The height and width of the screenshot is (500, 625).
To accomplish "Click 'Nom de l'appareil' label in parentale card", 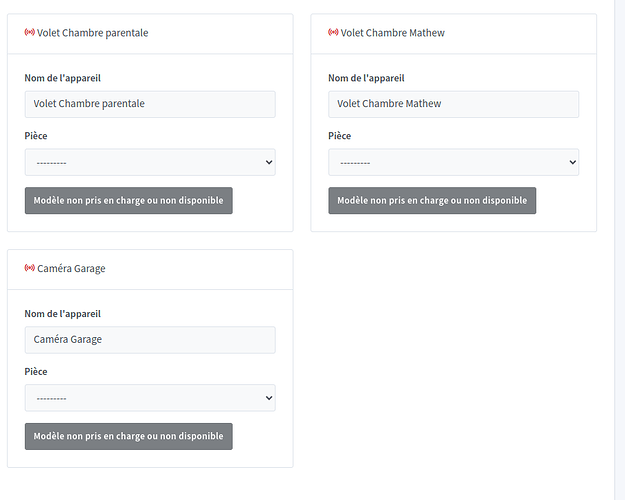I will point(62,78).
